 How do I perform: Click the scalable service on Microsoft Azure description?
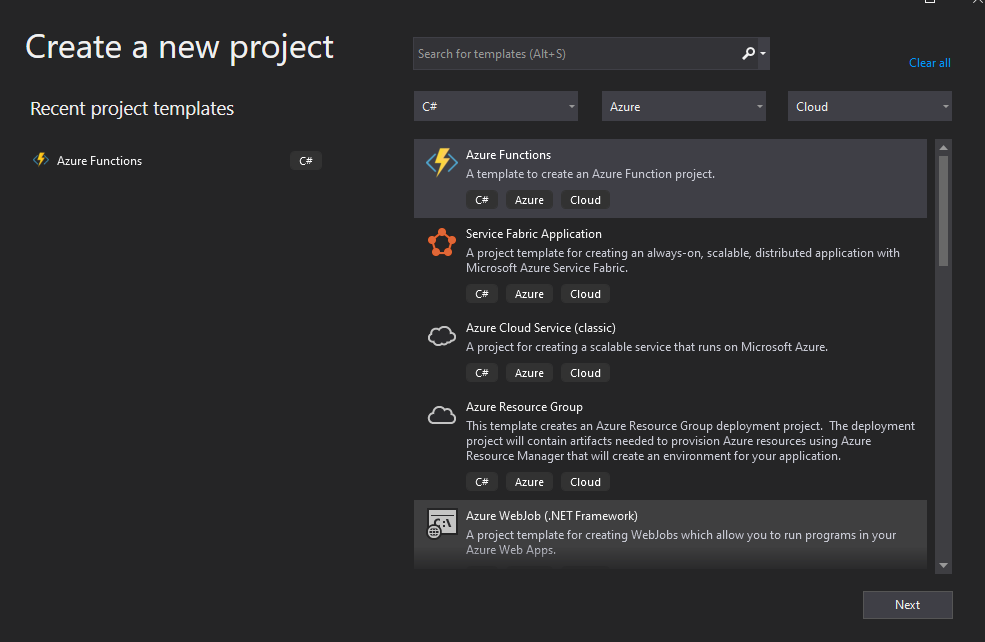click(646, 347)
